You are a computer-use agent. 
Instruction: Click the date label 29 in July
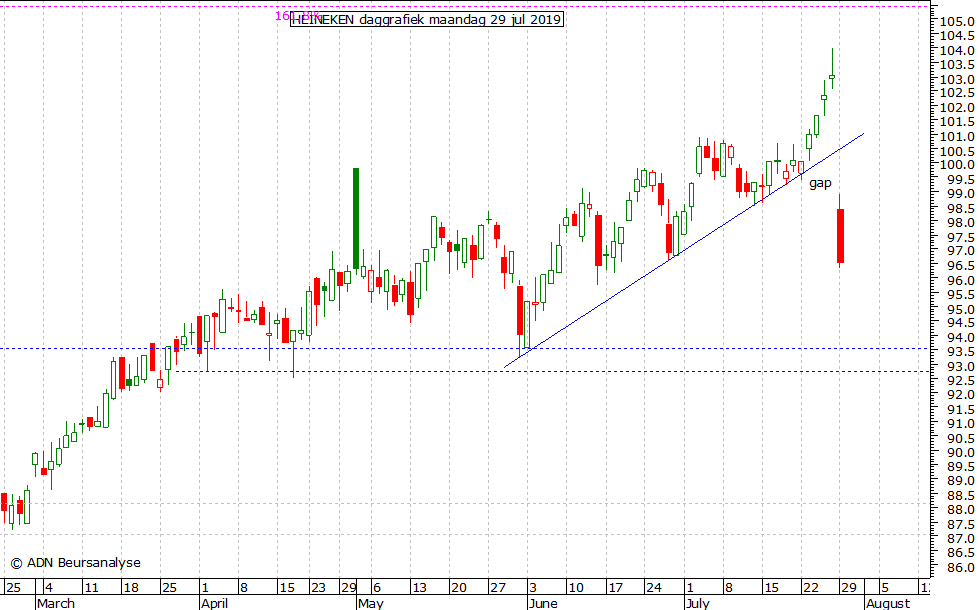click(x=849, y=588)
